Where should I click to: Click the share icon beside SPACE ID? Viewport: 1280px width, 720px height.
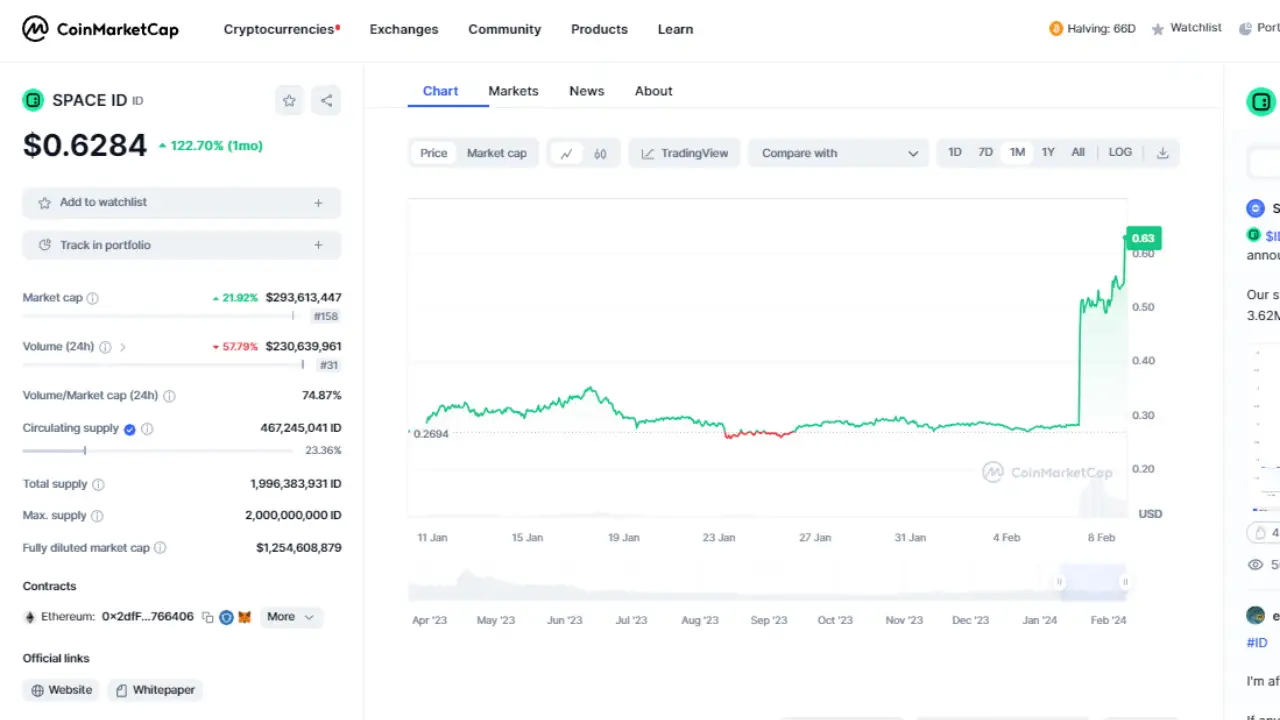(x=326, y=100)
